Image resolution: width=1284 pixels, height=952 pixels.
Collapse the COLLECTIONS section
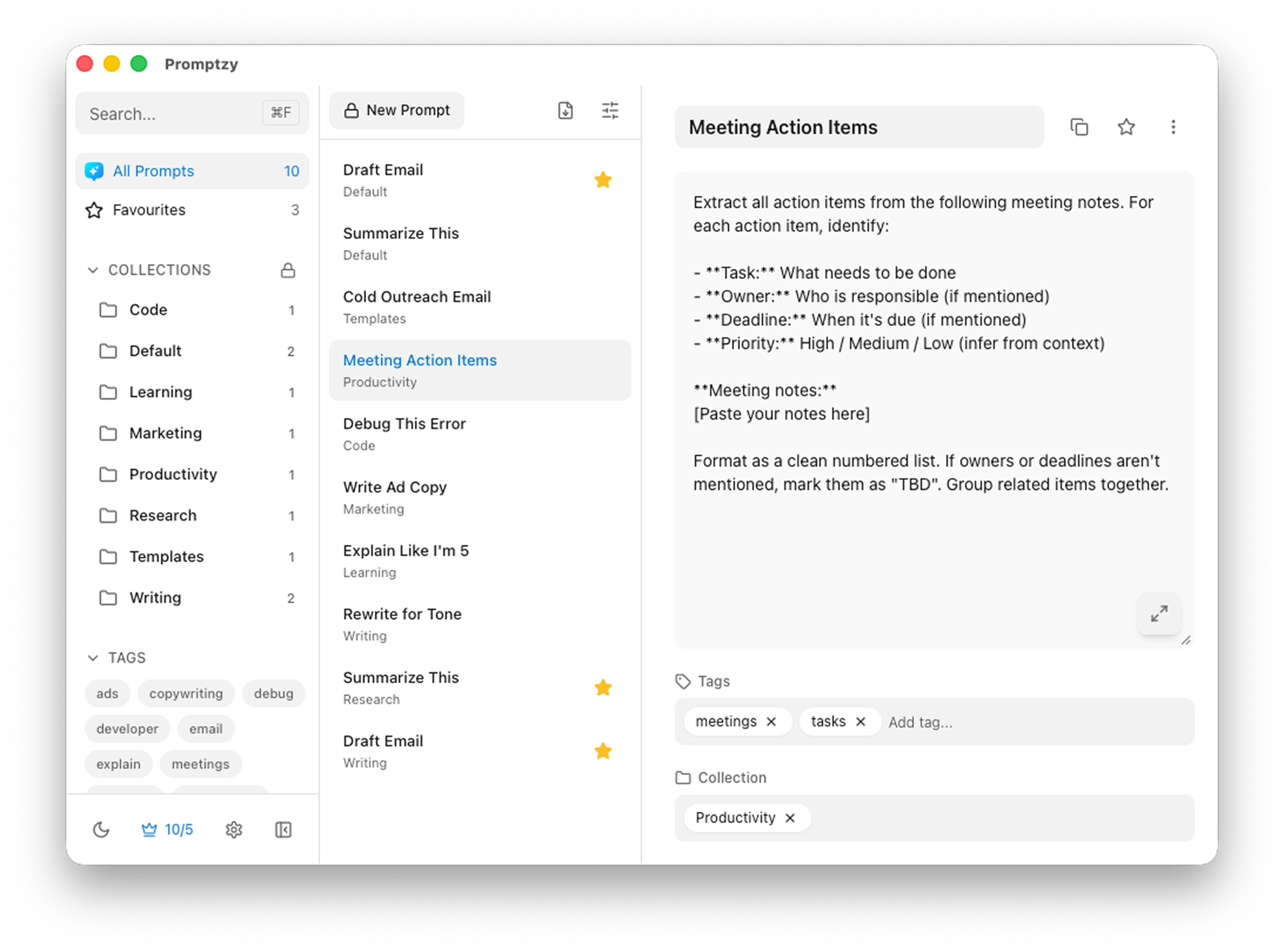[93, 270]
